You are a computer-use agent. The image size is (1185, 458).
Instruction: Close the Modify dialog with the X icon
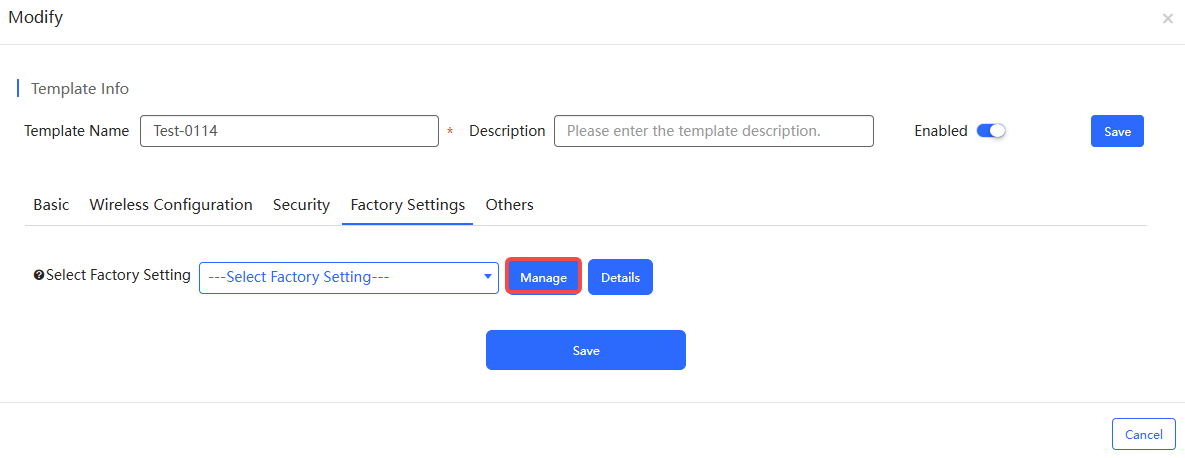pyautogui.click(x=1168, y=19)
